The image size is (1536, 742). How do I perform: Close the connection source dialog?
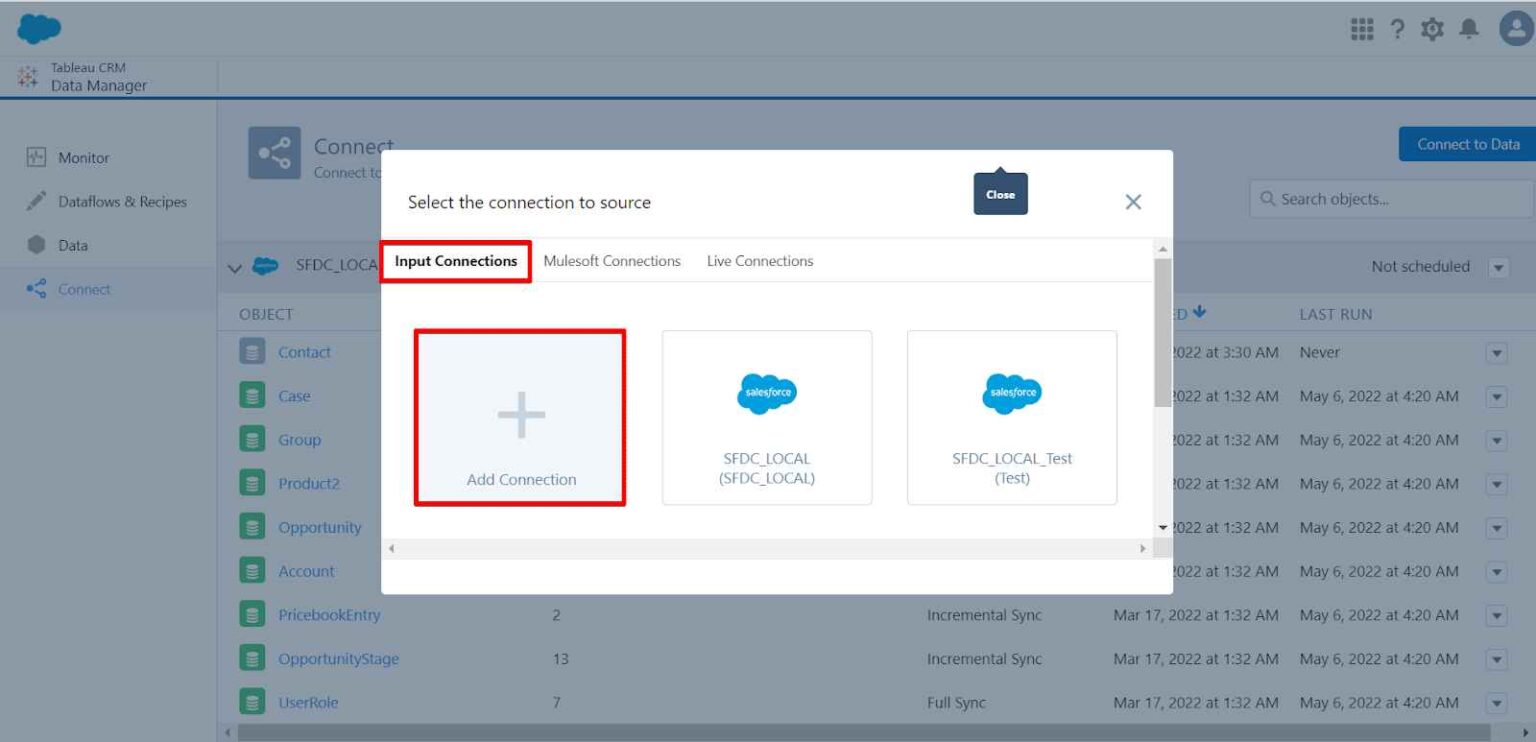1133,202
